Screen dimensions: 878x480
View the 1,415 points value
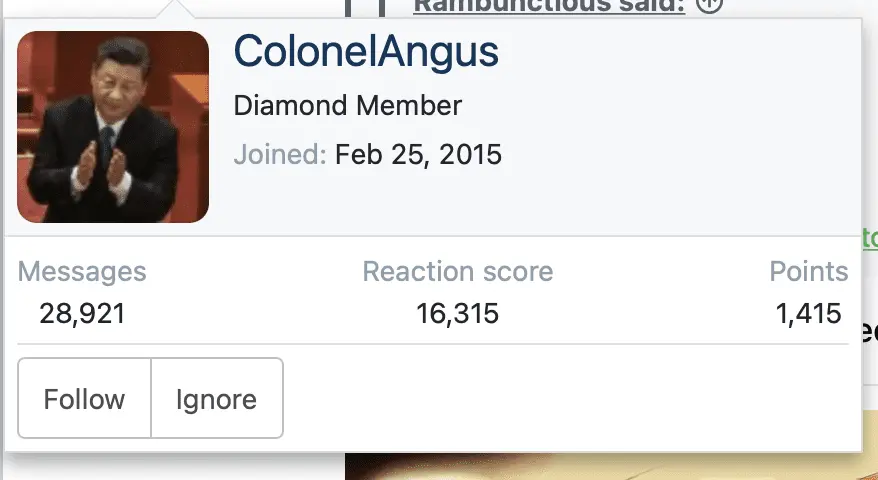[808, 313]
